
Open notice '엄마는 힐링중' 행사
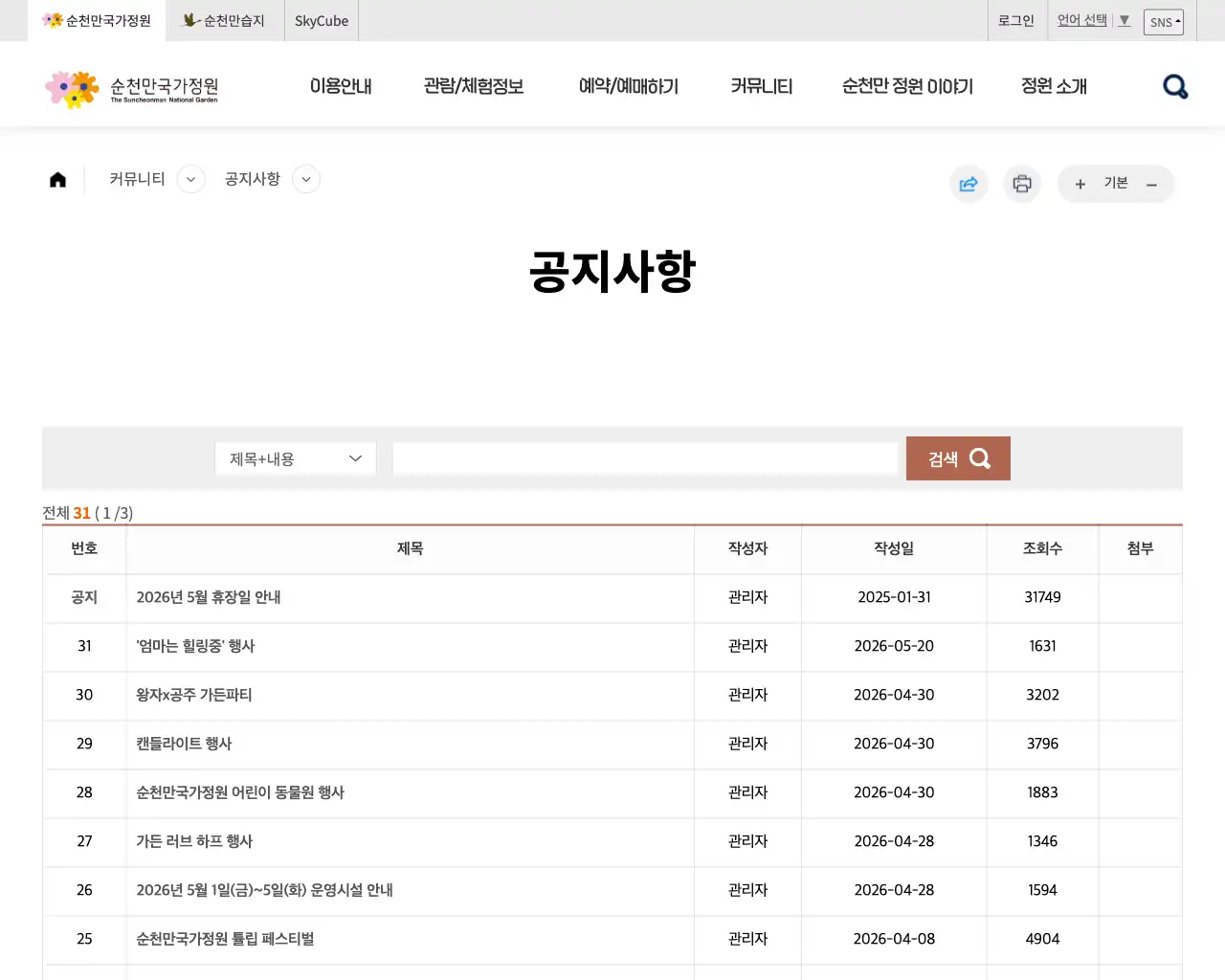click(195, 646)
